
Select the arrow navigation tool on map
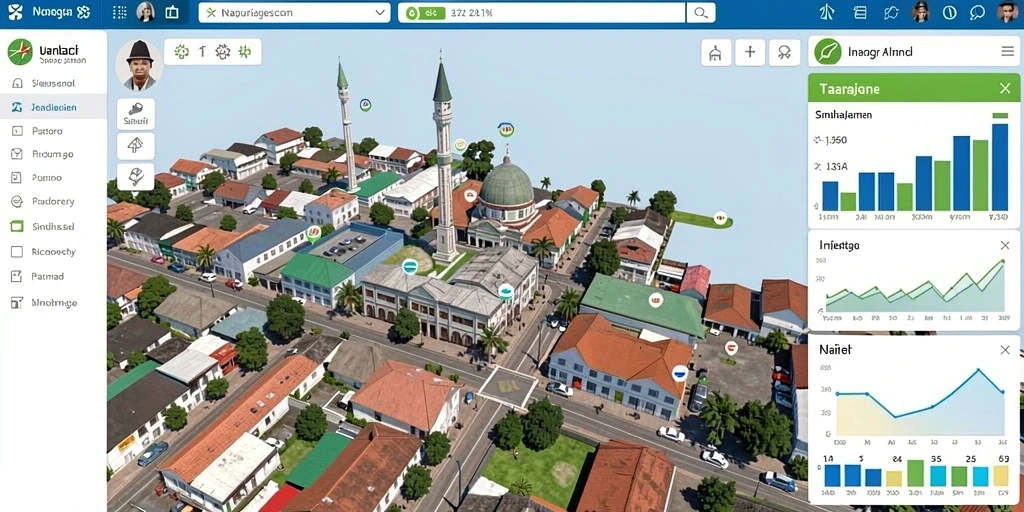pyautogui.click(x=135, y=146)
